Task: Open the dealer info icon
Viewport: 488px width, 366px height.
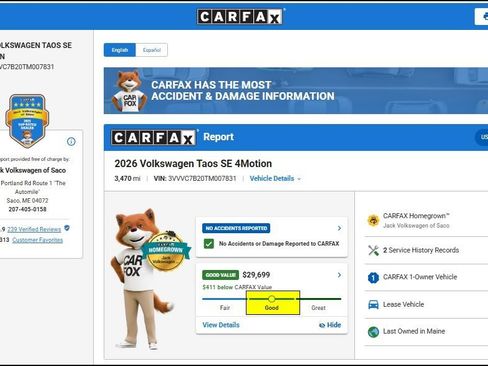Action: pos(71,141)
